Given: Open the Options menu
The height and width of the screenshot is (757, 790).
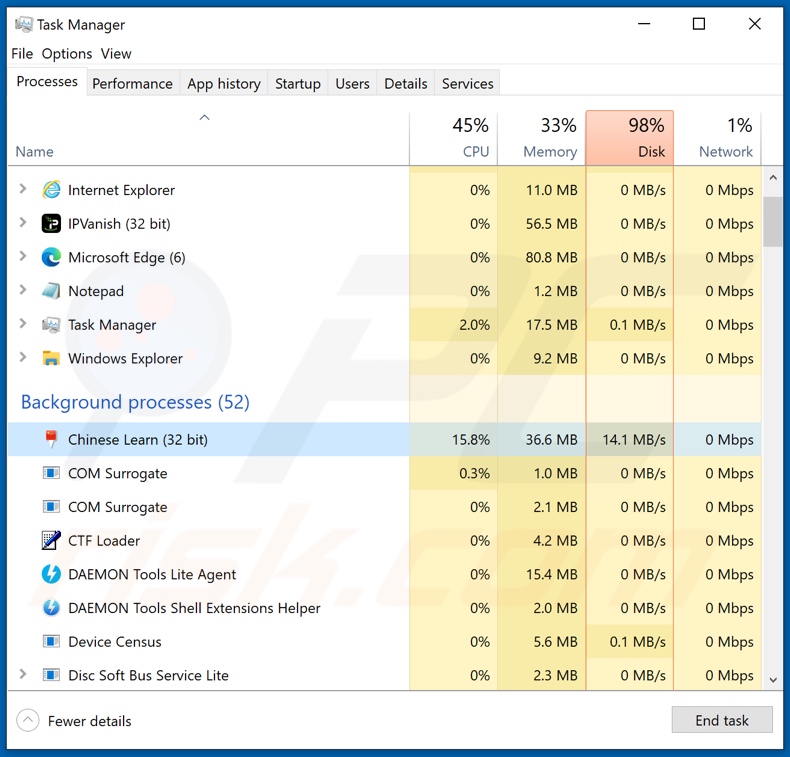Looking at the screenshot, I should pyautogui.click(x=67, y=54).
